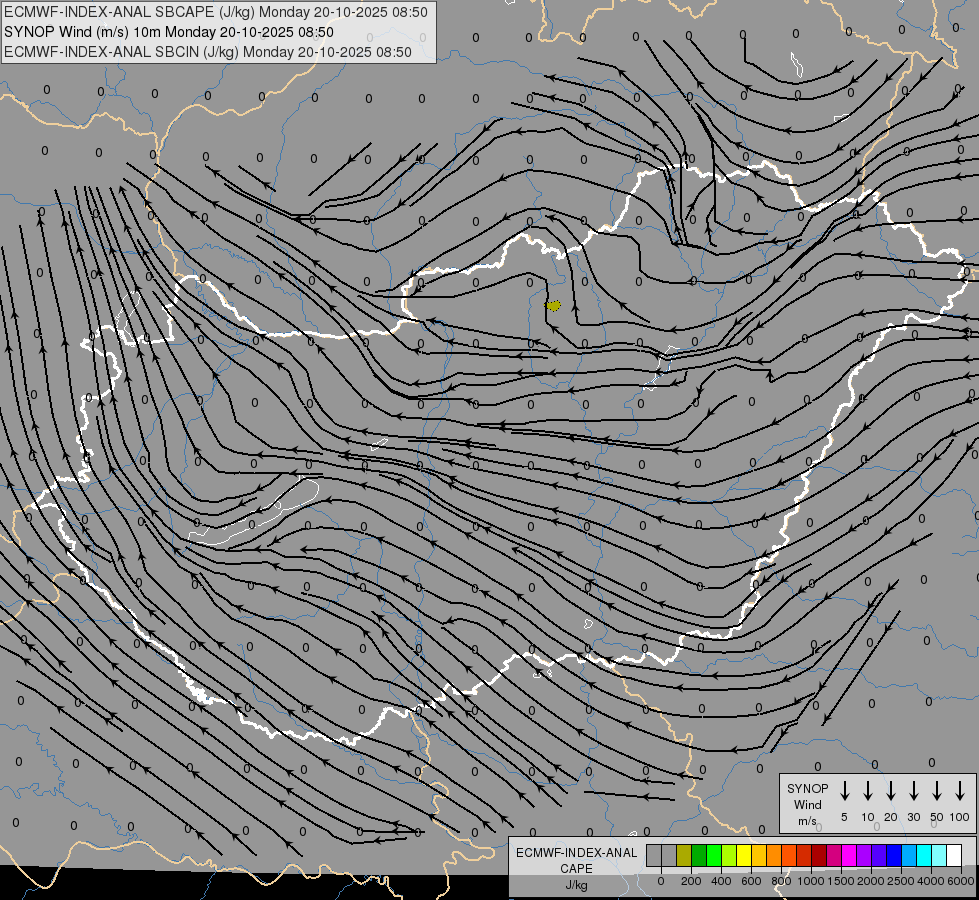Click the 'ECMWF-INDEX-ANAL' CAPE legend label
Viewport: 979px width, 900px height.
pos(576,853)
